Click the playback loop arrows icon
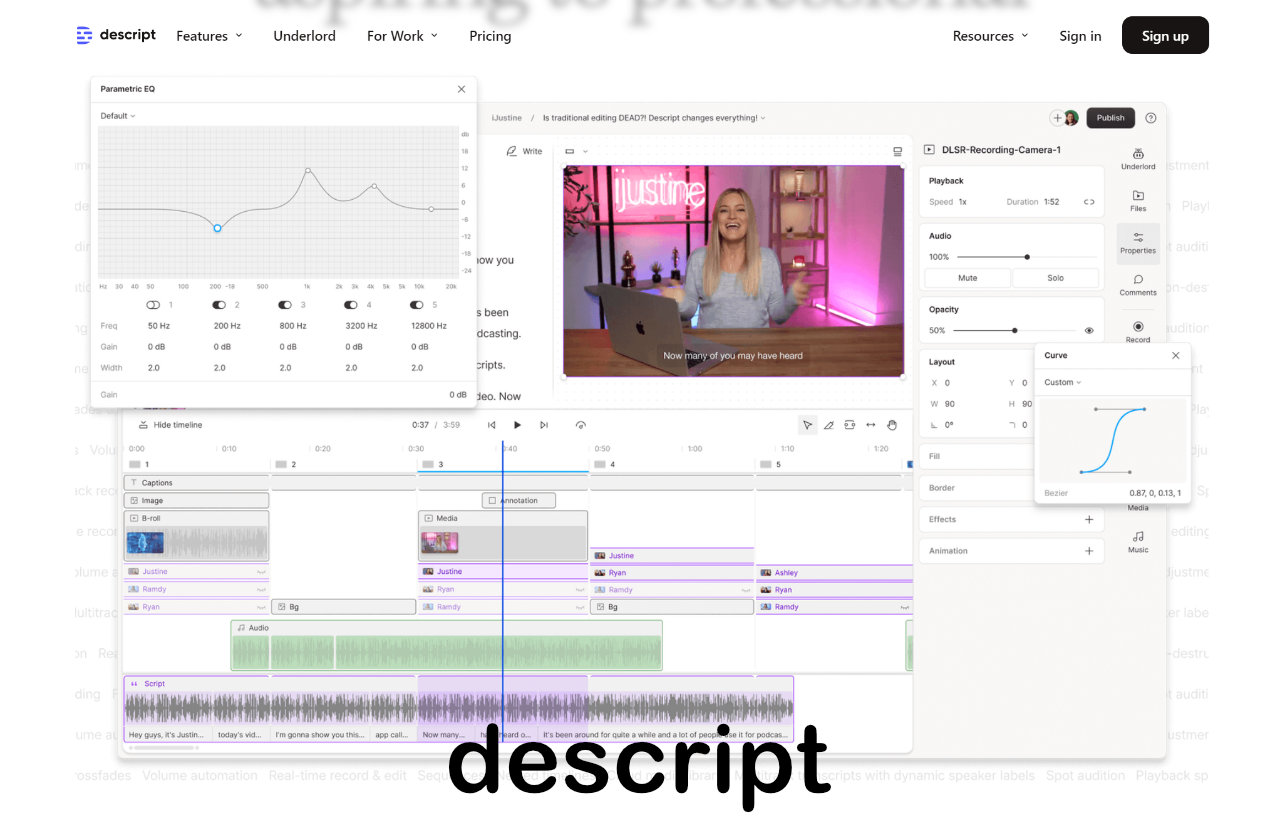The image size is (1280, 830). [x=1089, y=202]
